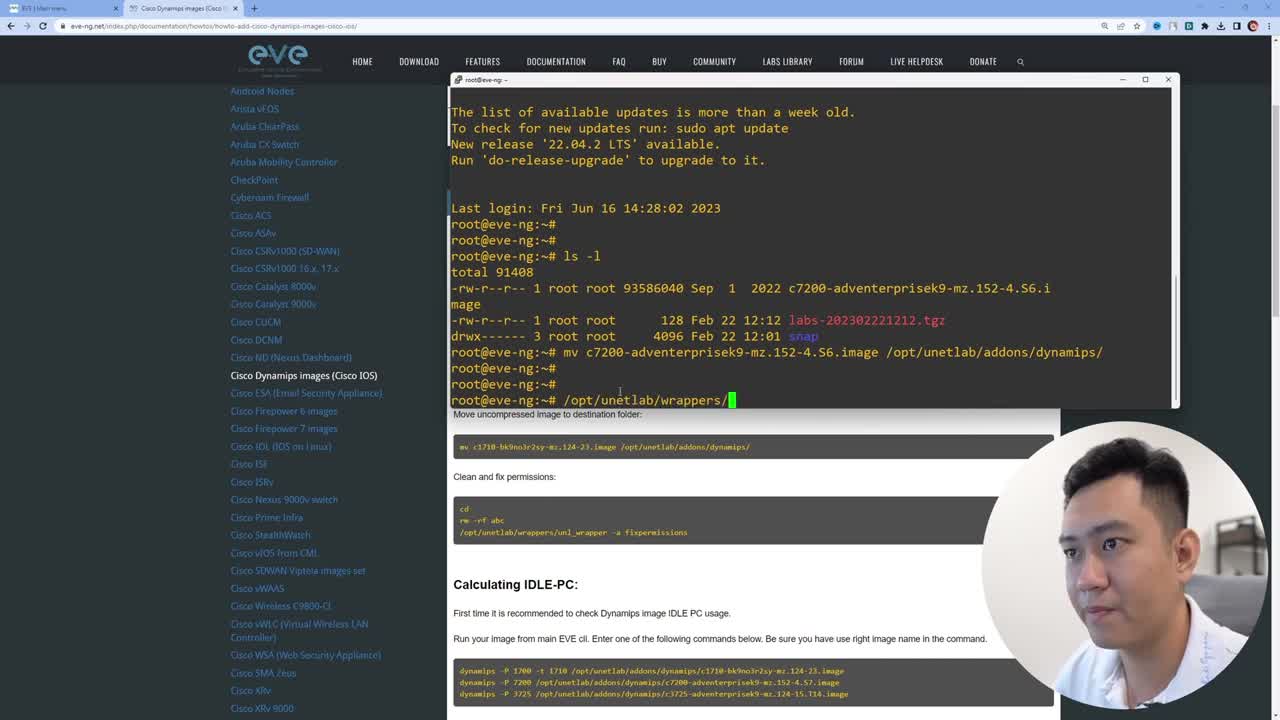Open Cisco ND (Nexus Dashboard) sidebar link
The image size is (1280, 720).
tap(291, 358)
